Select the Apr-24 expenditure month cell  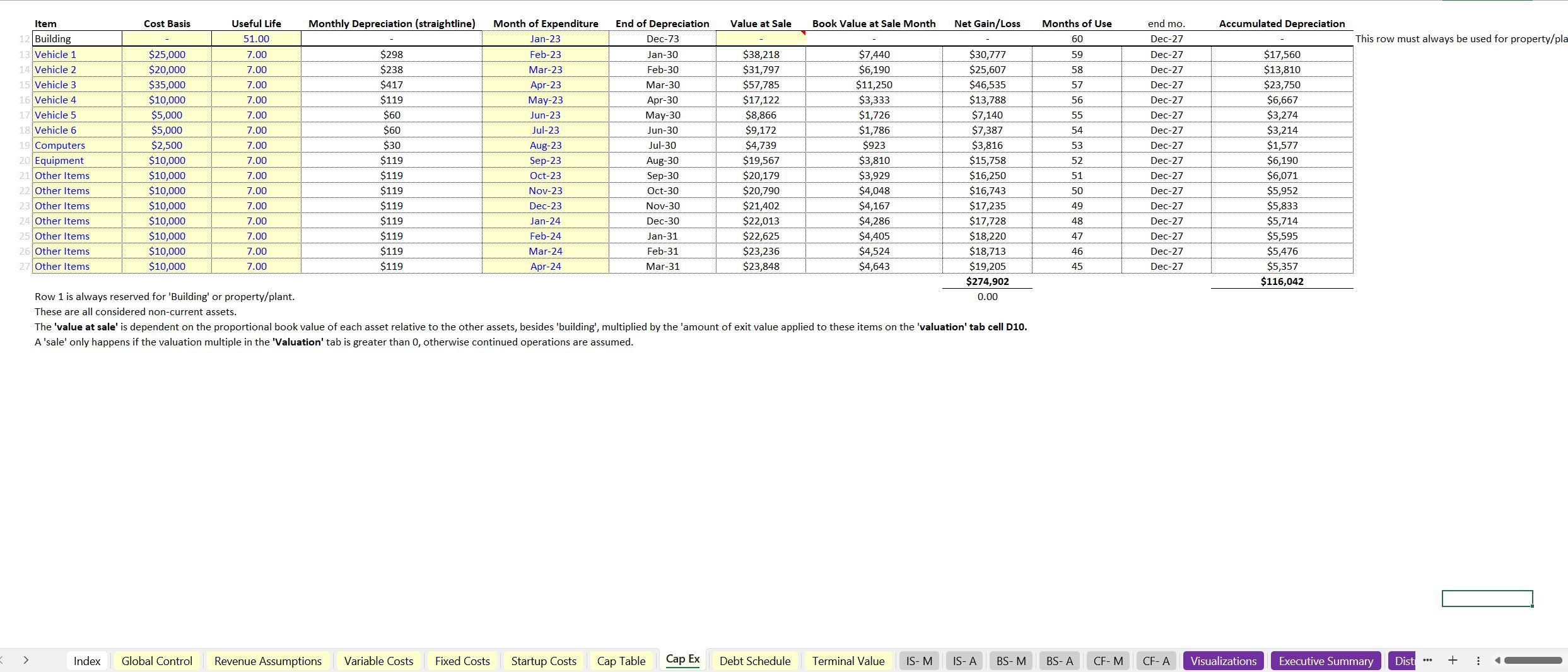546,266
